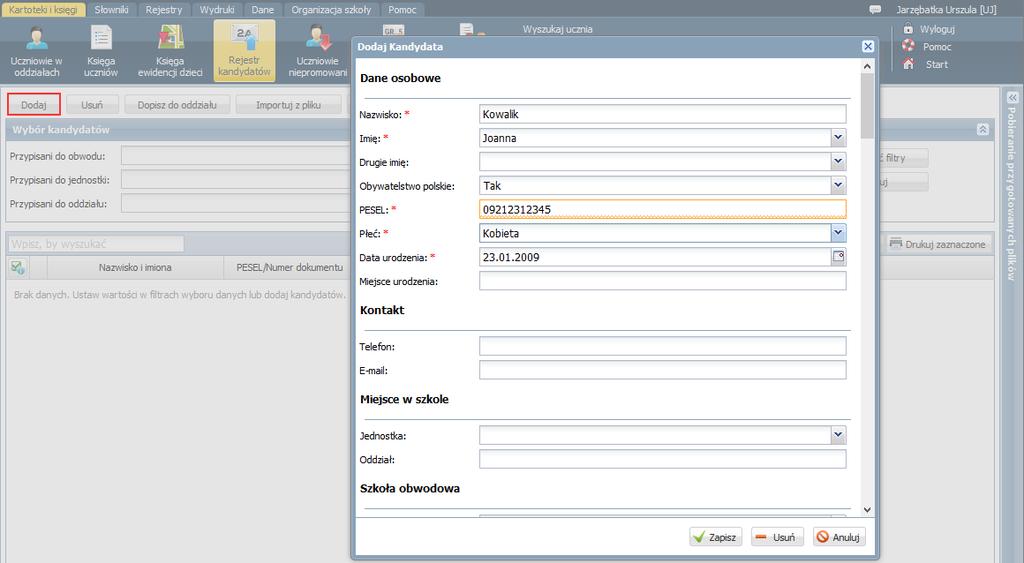Viewport: 1024px width, 563px height.
Task: Click select-all checkbox icon in table header
Action: (18, 267)
